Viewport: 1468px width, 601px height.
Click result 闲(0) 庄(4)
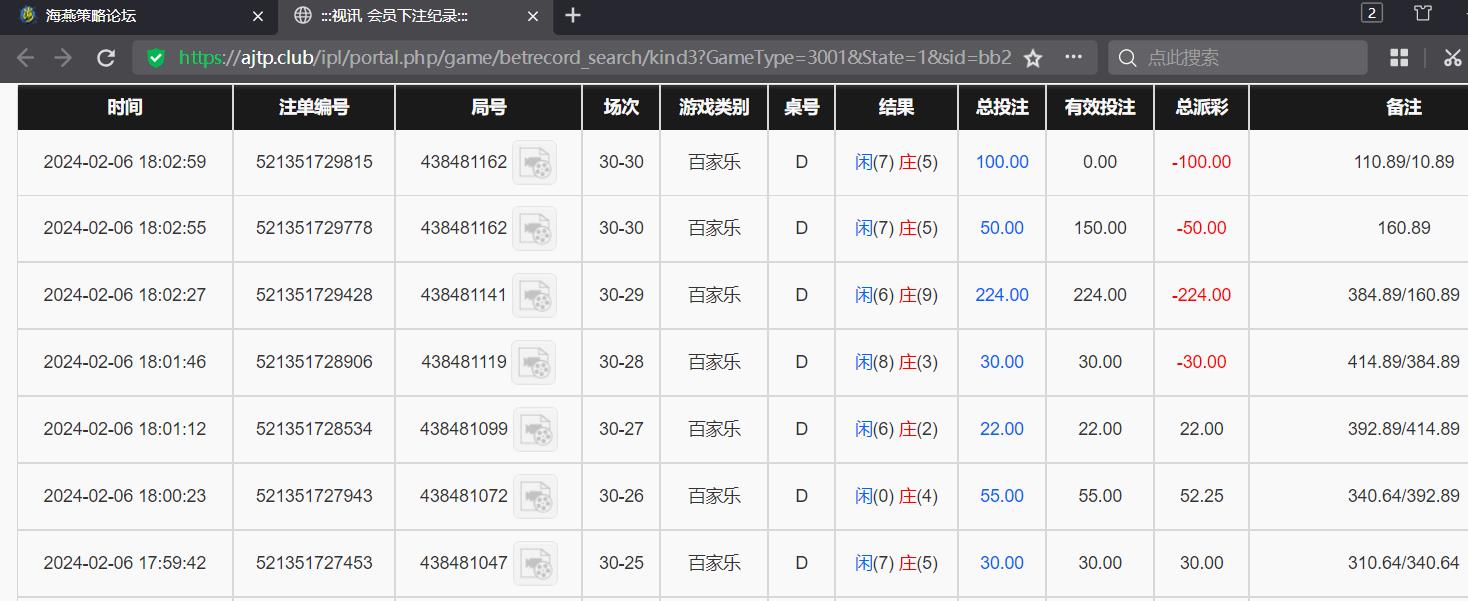896,496
